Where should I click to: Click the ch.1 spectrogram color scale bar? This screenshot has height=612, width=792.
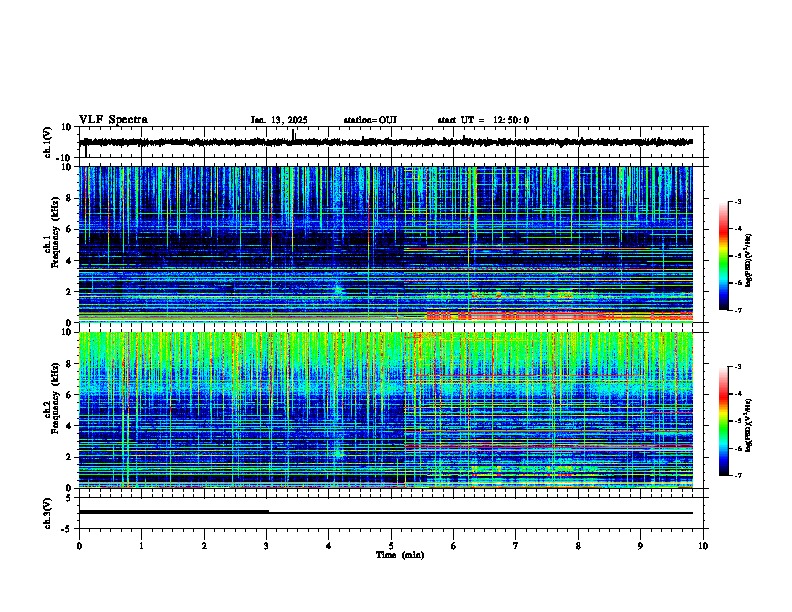click(723, 256)
